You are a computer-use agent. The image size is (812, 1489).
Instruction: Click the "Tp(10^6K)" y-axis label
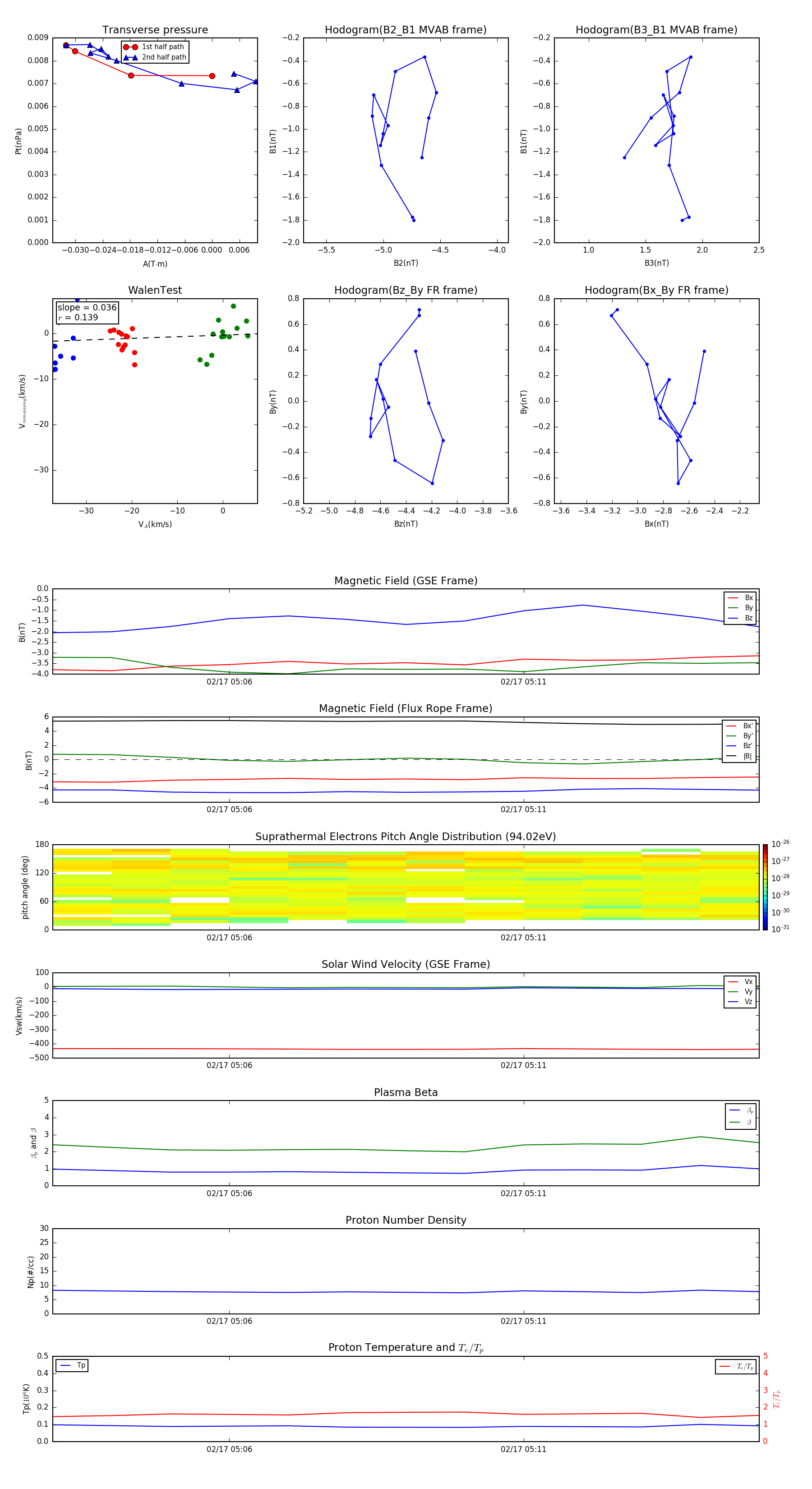26,1399
